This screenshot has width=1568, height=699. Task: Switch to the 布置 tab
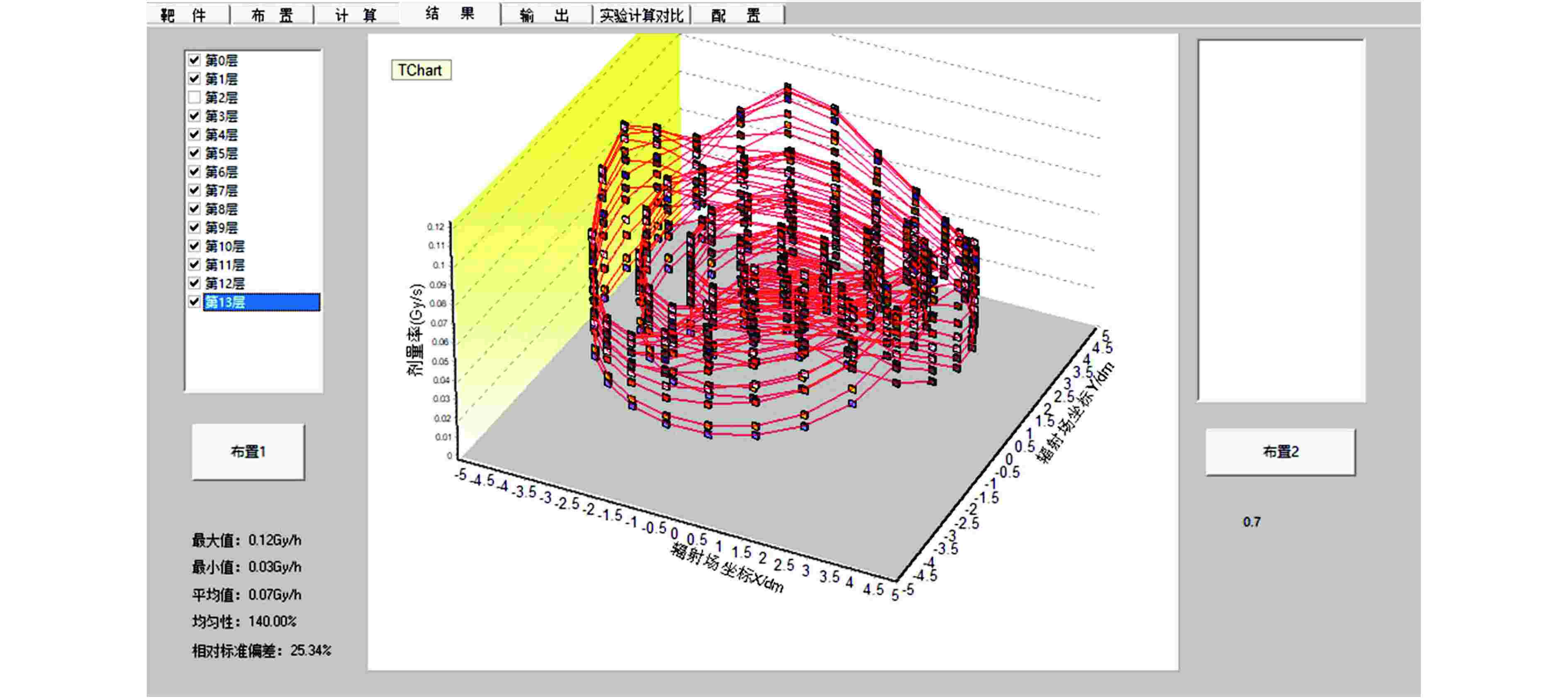(272, 15)
